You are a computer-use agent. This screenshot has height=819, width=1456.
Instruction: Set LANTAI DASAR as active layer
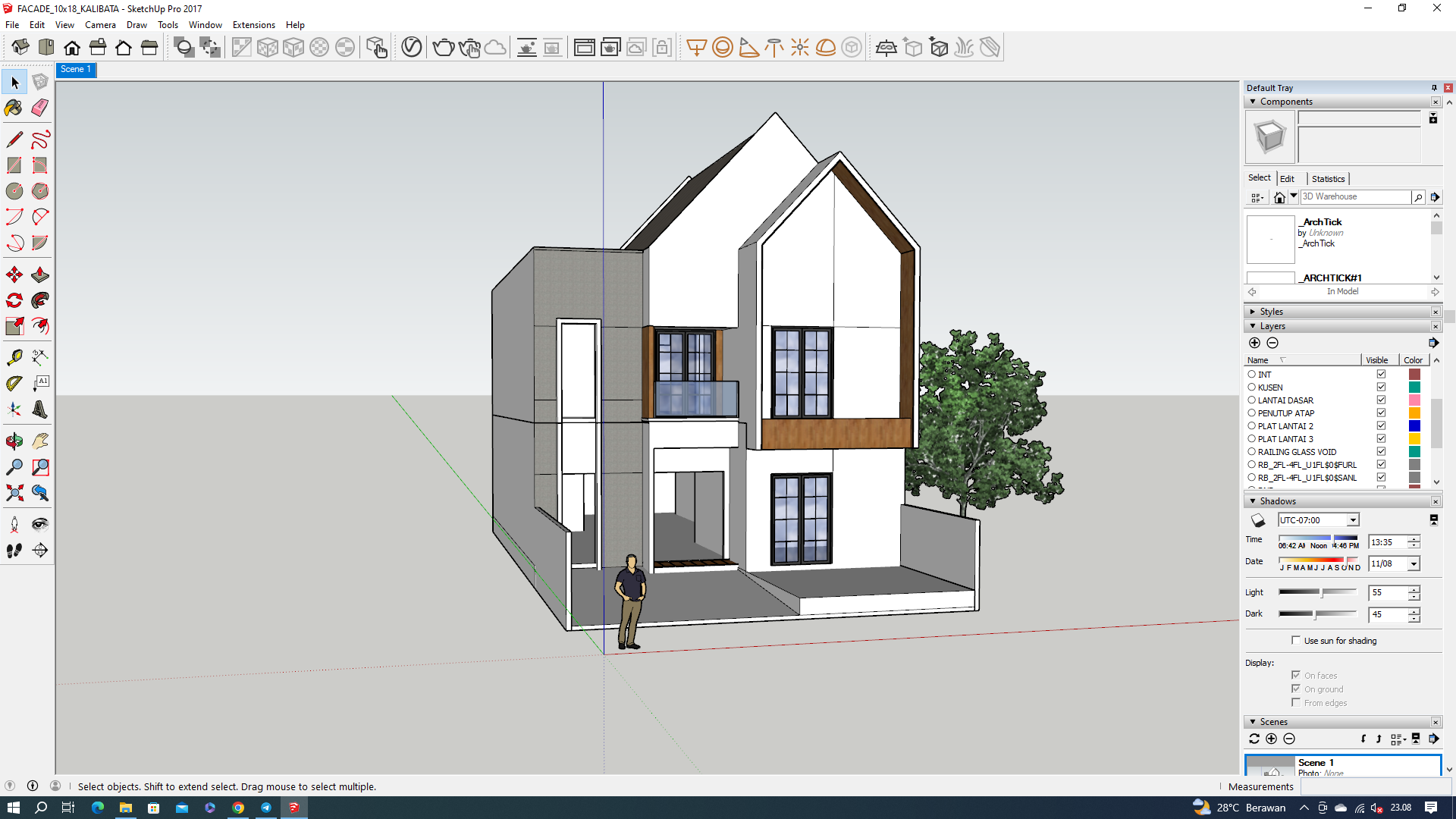coord(1251,400)
